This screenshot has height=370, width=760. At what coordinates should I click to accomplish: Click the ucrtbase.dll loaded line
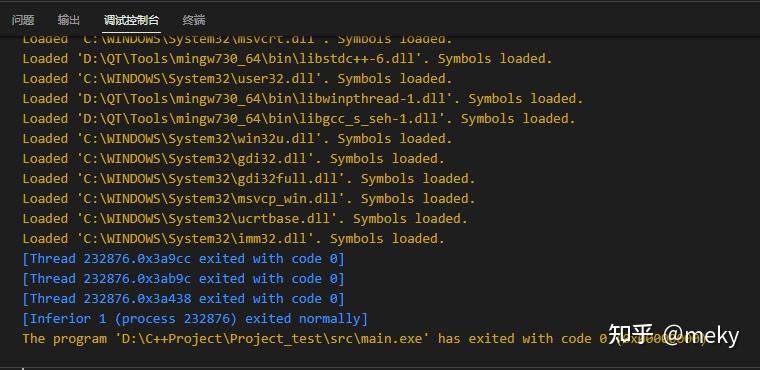tap(245, 218)
